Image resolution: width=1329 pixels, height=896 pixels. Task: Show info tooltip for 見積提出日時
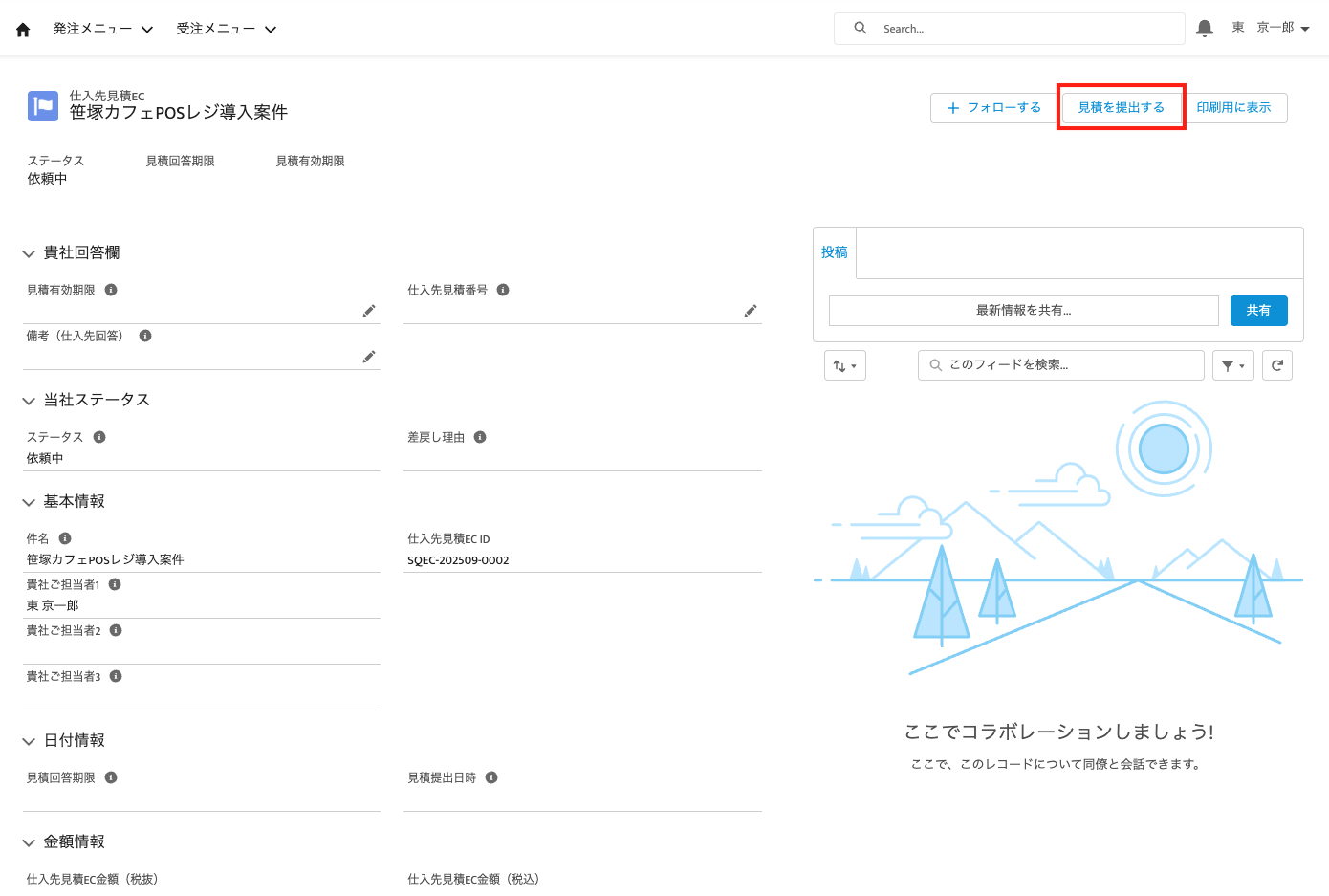[491, 777]
